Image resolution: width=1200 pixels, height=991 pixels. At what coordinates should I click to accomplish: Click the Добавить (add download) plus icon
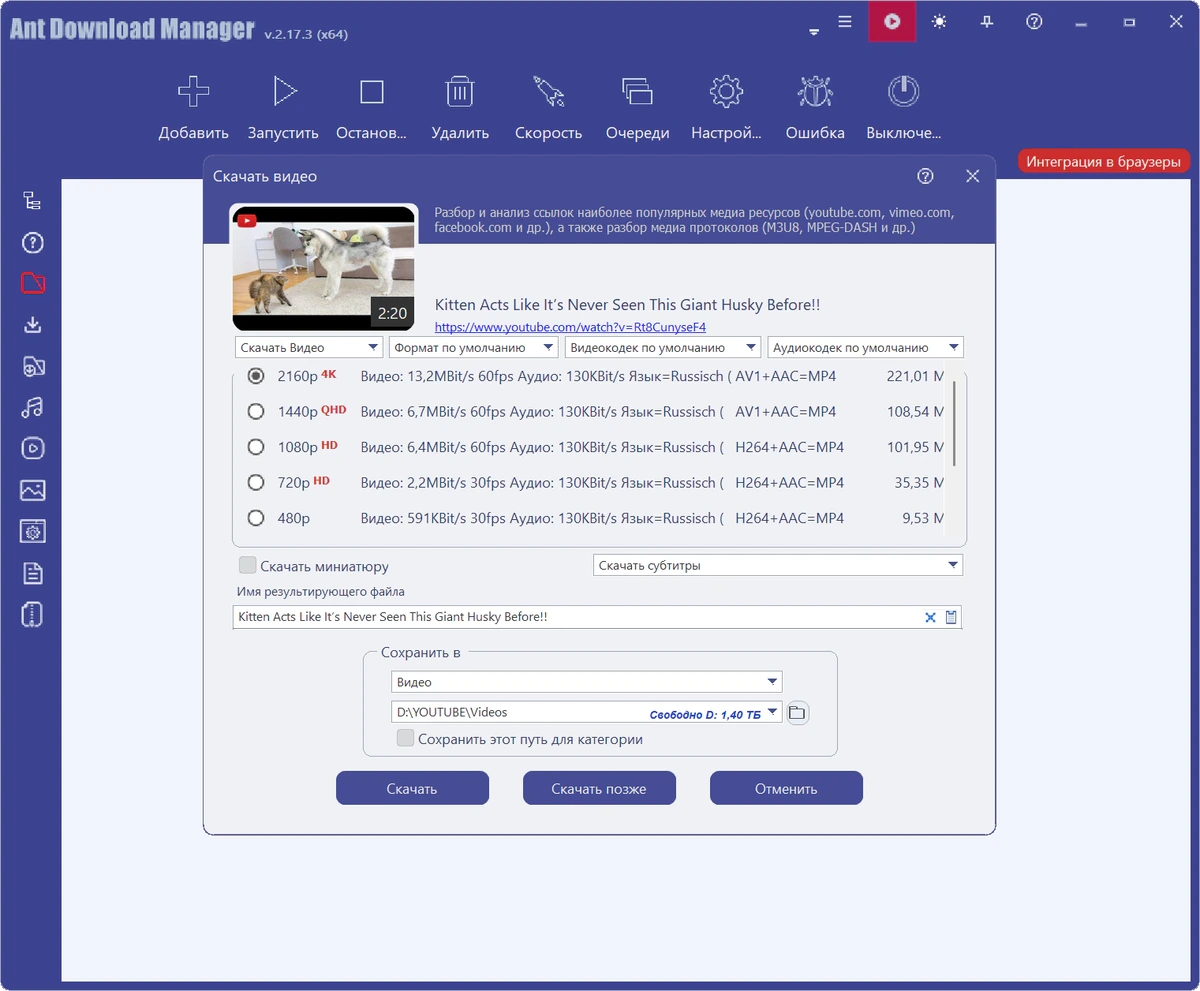point(193,92)
